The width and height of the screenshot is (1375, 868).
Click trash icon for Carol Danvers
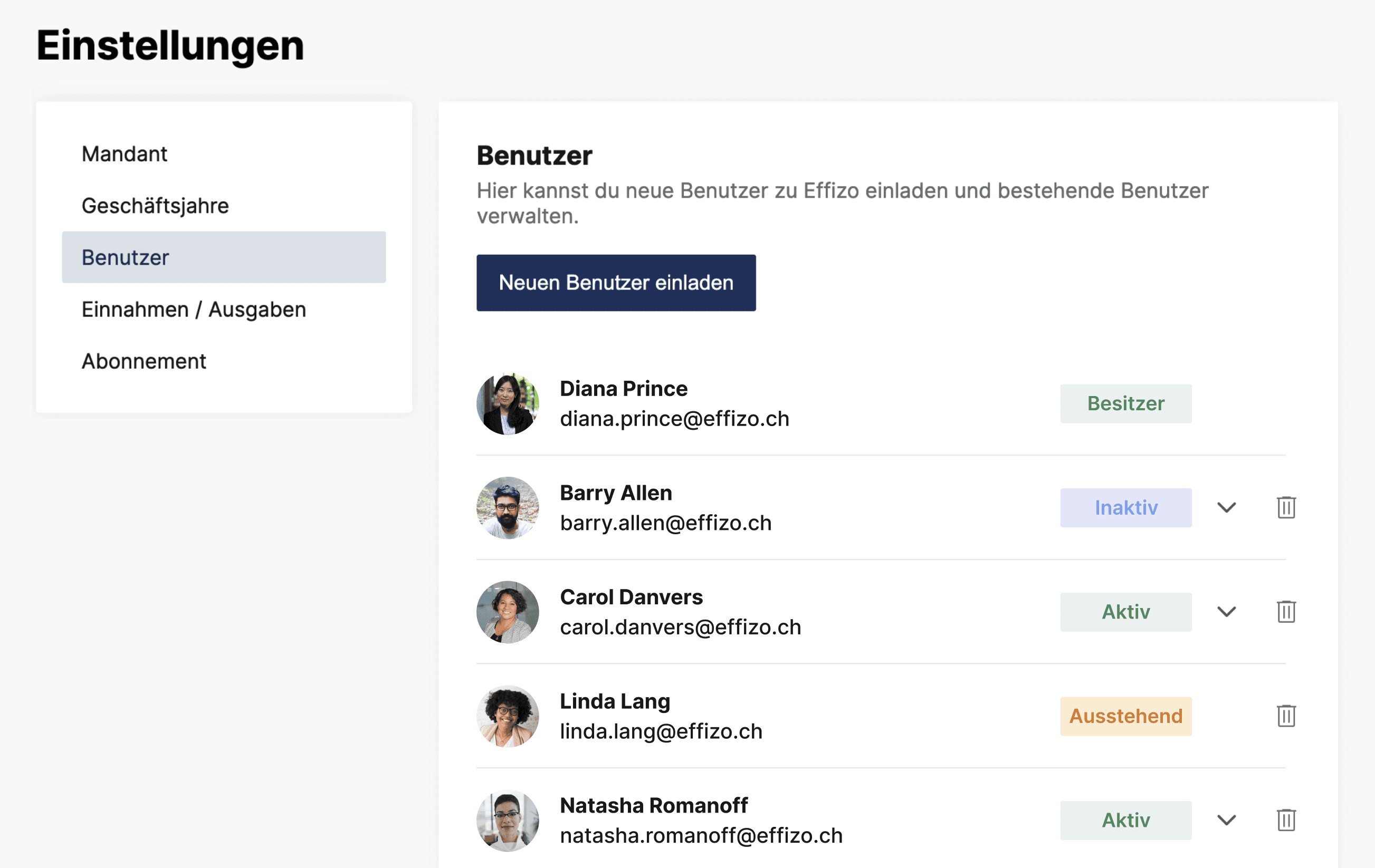click(x=1285, y=612)
